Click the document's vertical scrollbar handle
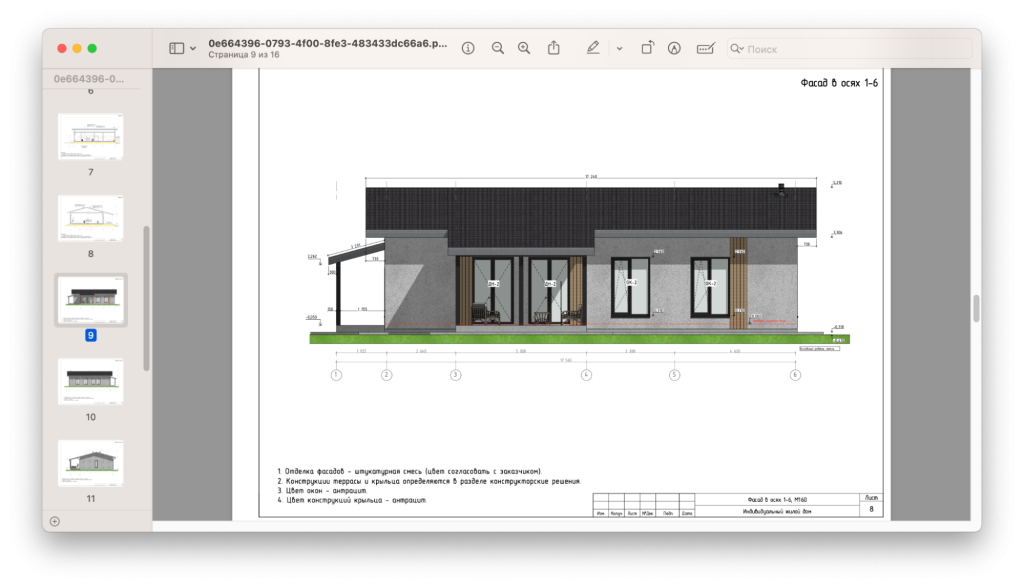 tap(976, 308)
